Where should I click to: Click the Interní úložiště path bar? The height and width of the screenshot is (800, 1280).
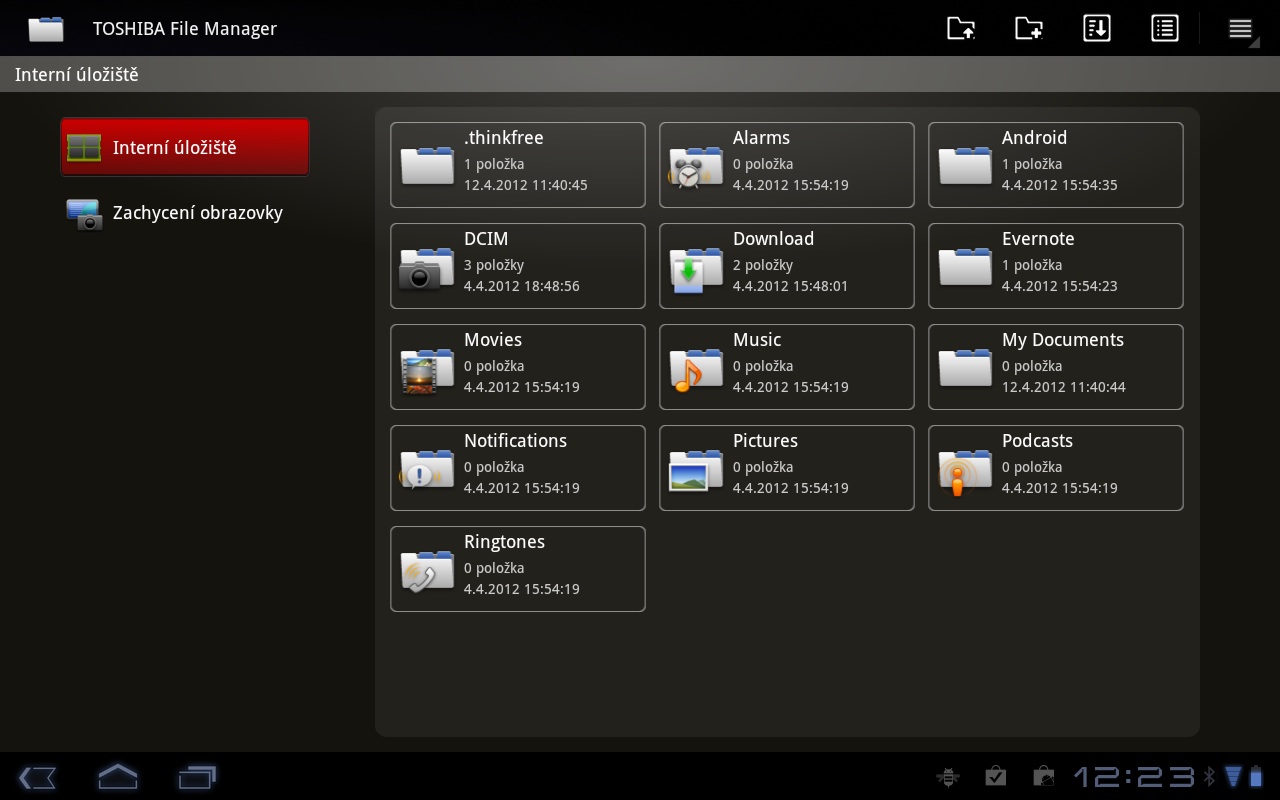click(x=640, y=75)
